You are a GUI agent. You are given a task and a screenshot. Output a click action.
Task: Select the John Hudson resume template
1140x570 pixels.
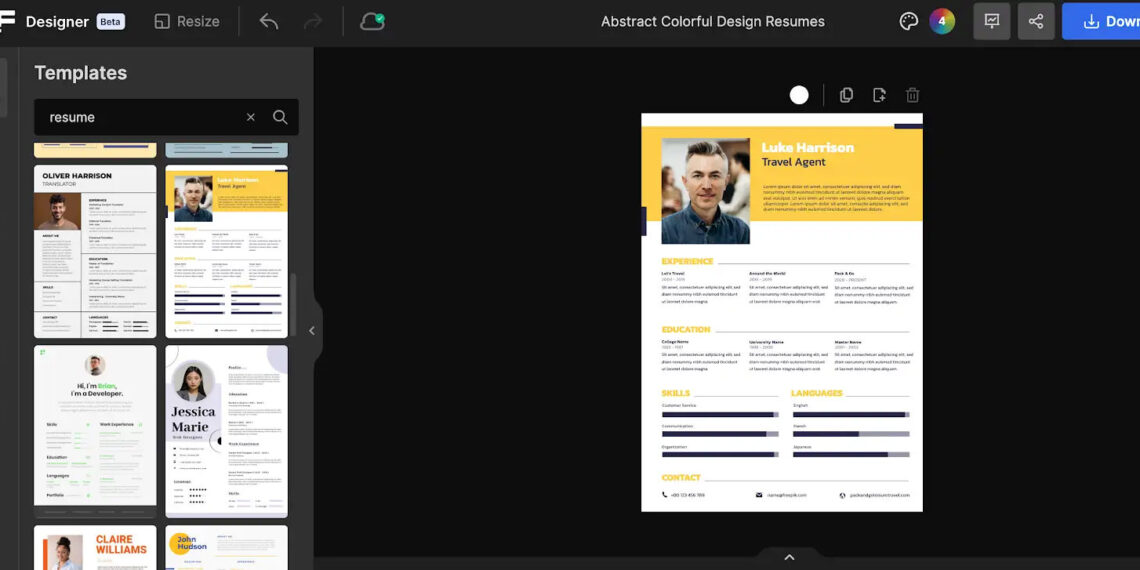coord(226,547)
